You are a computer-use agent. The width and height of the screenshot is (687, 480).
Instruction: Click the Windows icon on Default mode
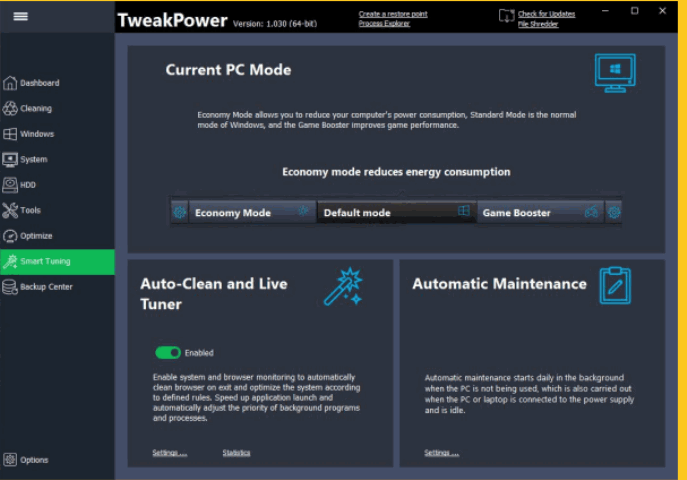point(464,211)
